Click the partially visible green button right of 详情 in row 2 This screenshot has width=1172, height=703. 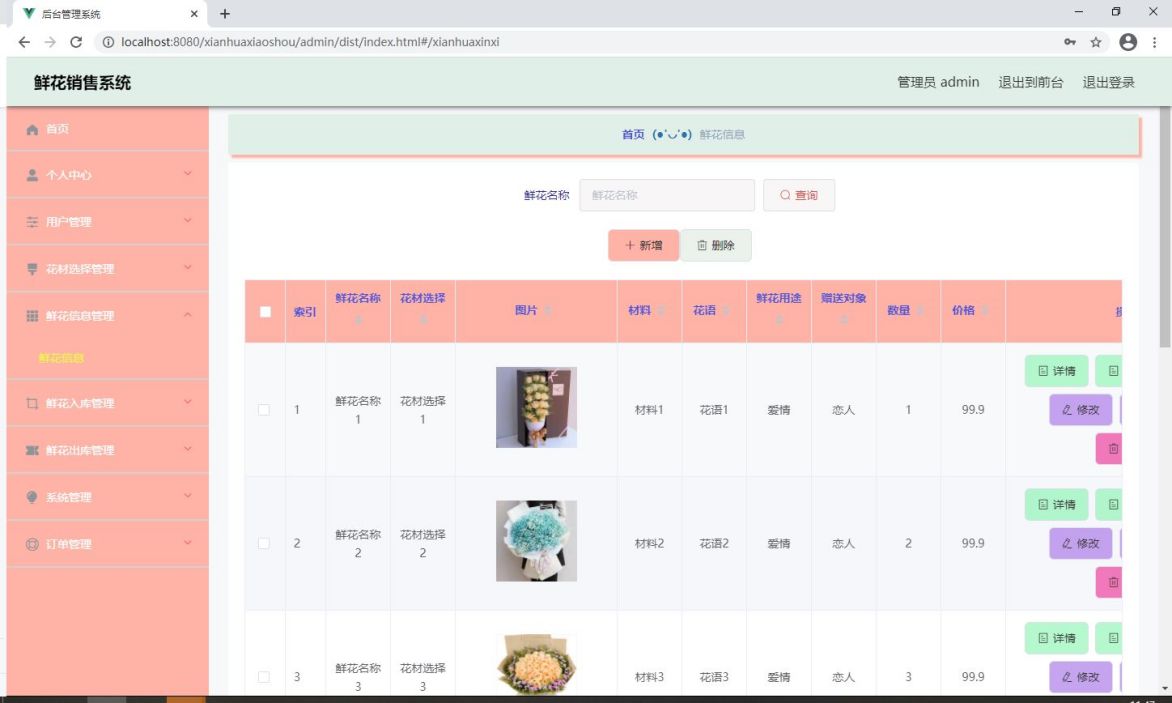(1109, 505)
